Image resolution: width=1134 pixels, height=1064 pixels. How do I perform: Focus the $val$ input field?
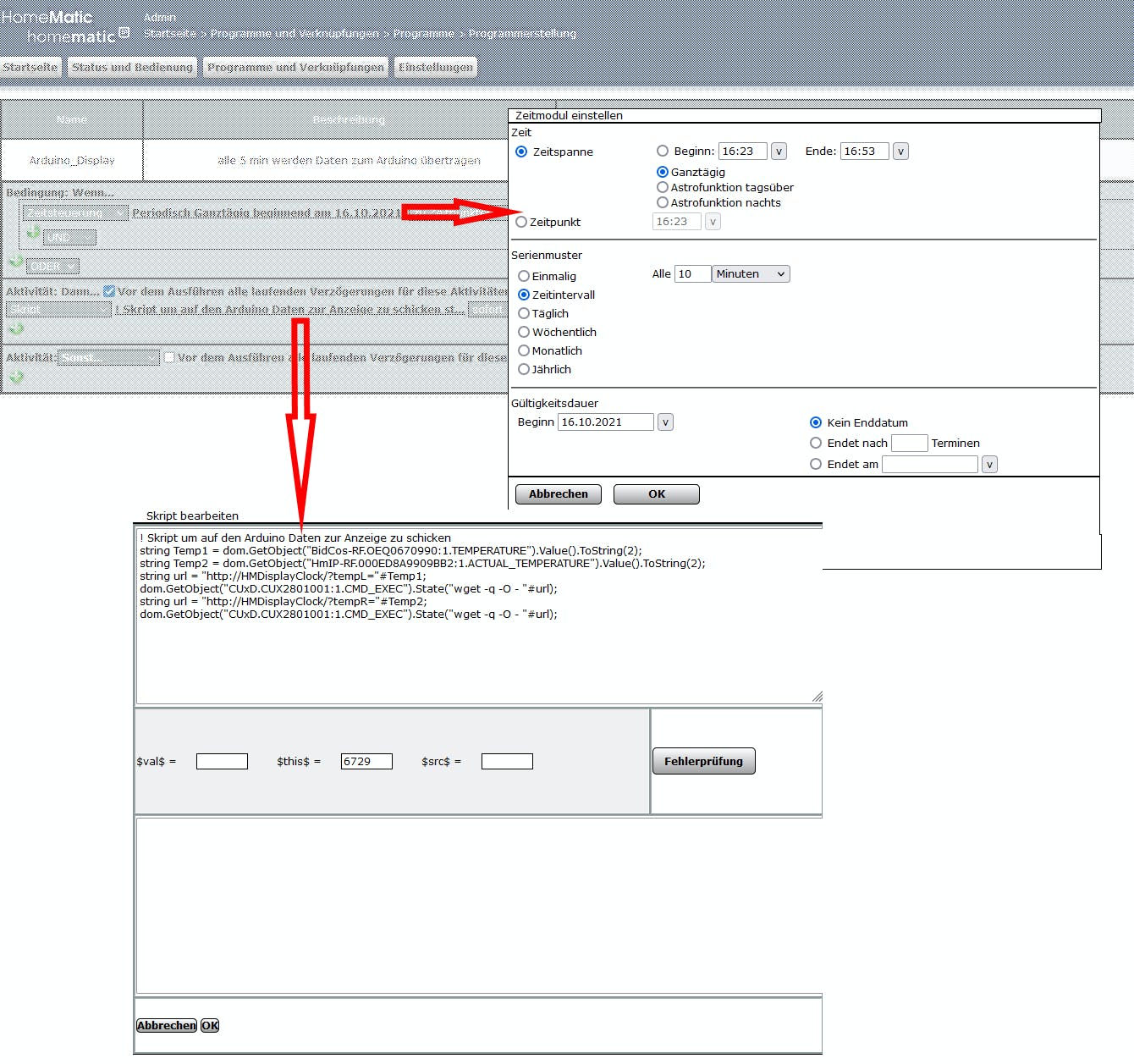222,761
